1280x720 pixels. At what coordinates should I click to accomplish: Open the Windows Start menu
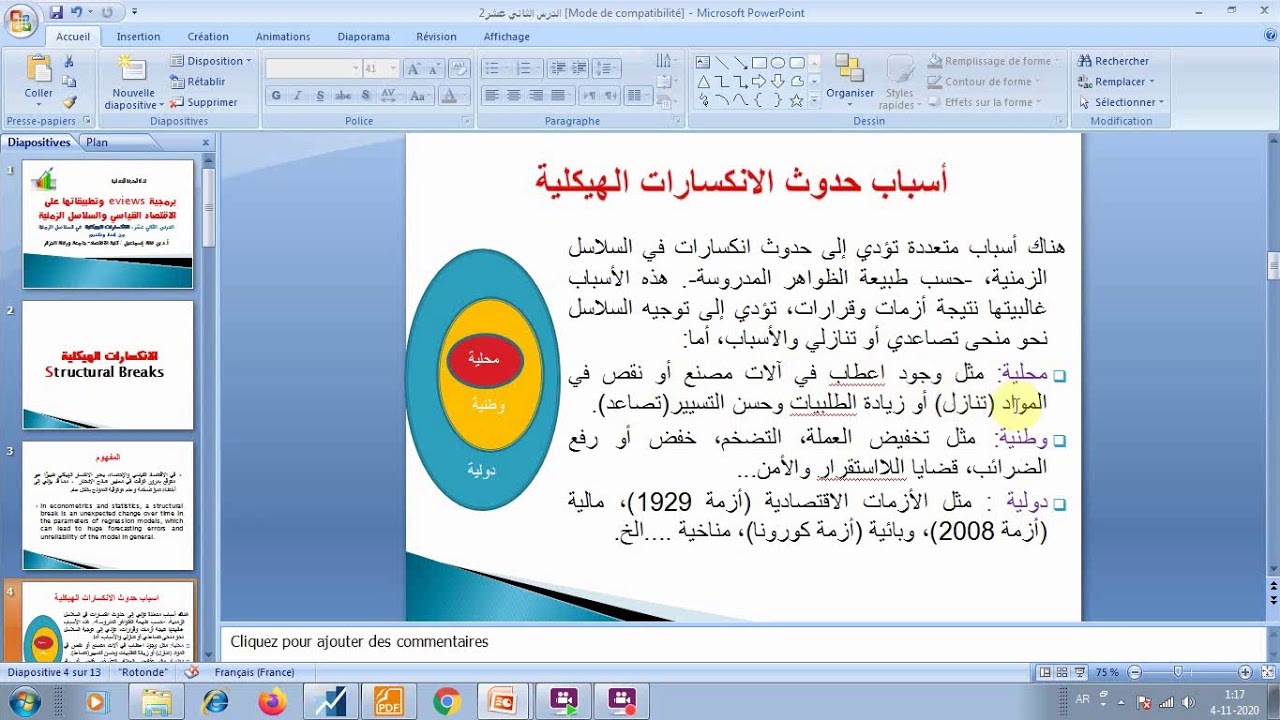[22, 702]
